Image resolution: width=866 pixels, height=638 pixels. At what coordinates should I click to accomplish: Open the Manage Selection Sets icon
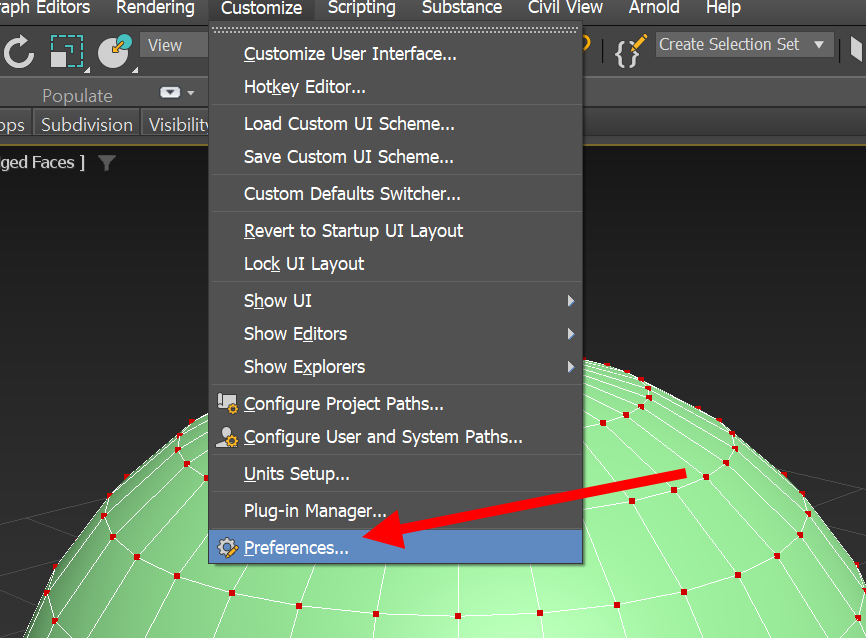tap(630, 51)
